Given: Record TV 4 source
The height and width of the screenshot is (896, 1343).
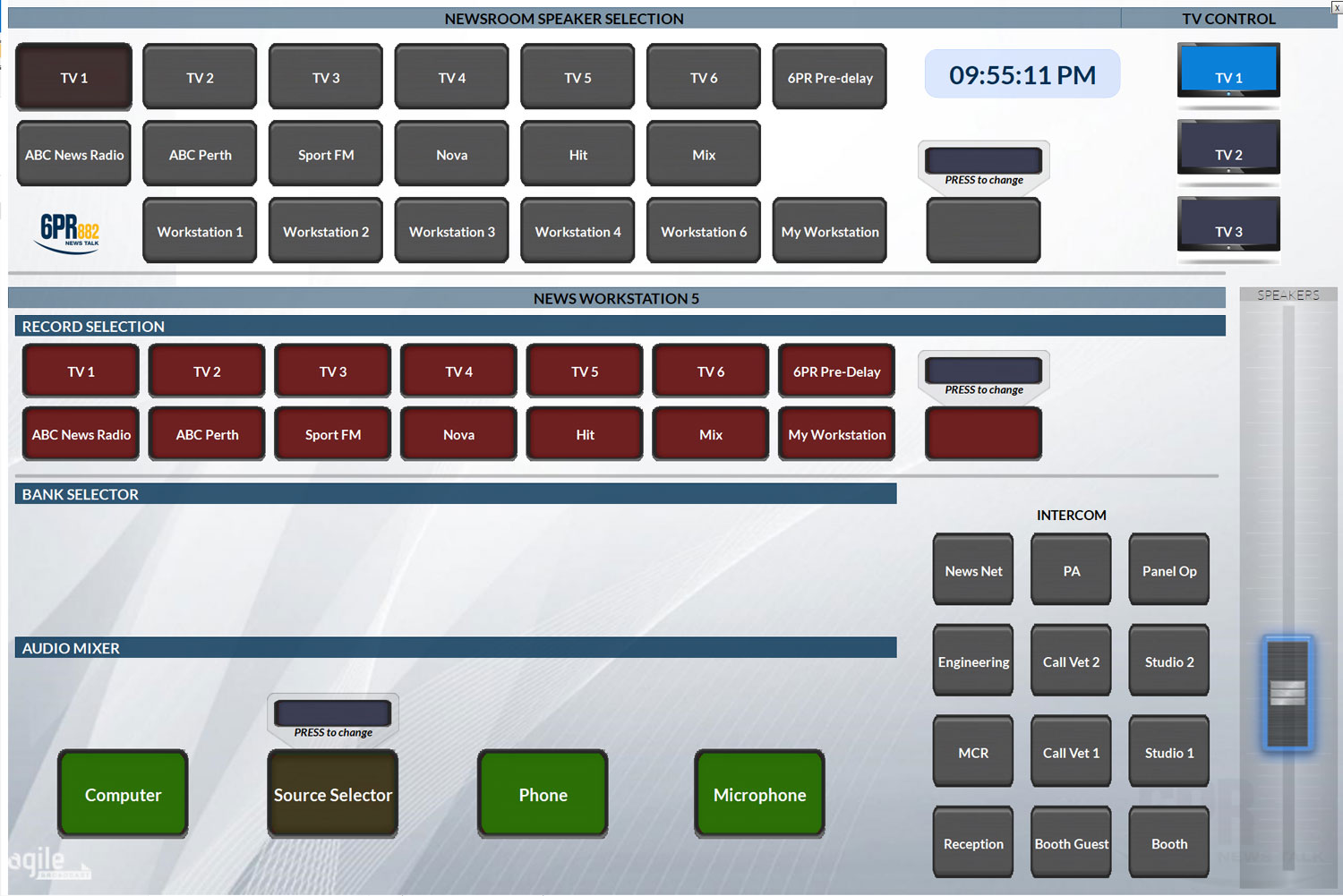Looking at the screenshot, I should [x=458, y=371].
